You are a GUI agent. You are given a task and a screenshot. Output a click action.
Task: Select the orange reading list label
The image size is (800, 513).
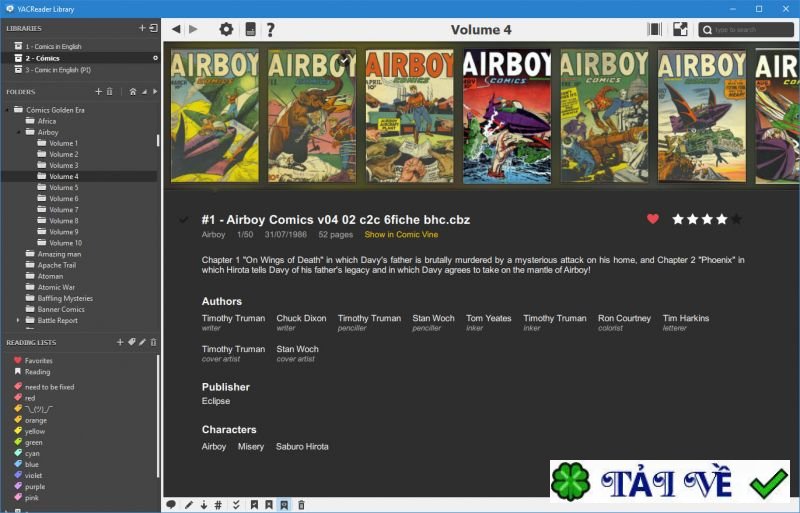36,420
